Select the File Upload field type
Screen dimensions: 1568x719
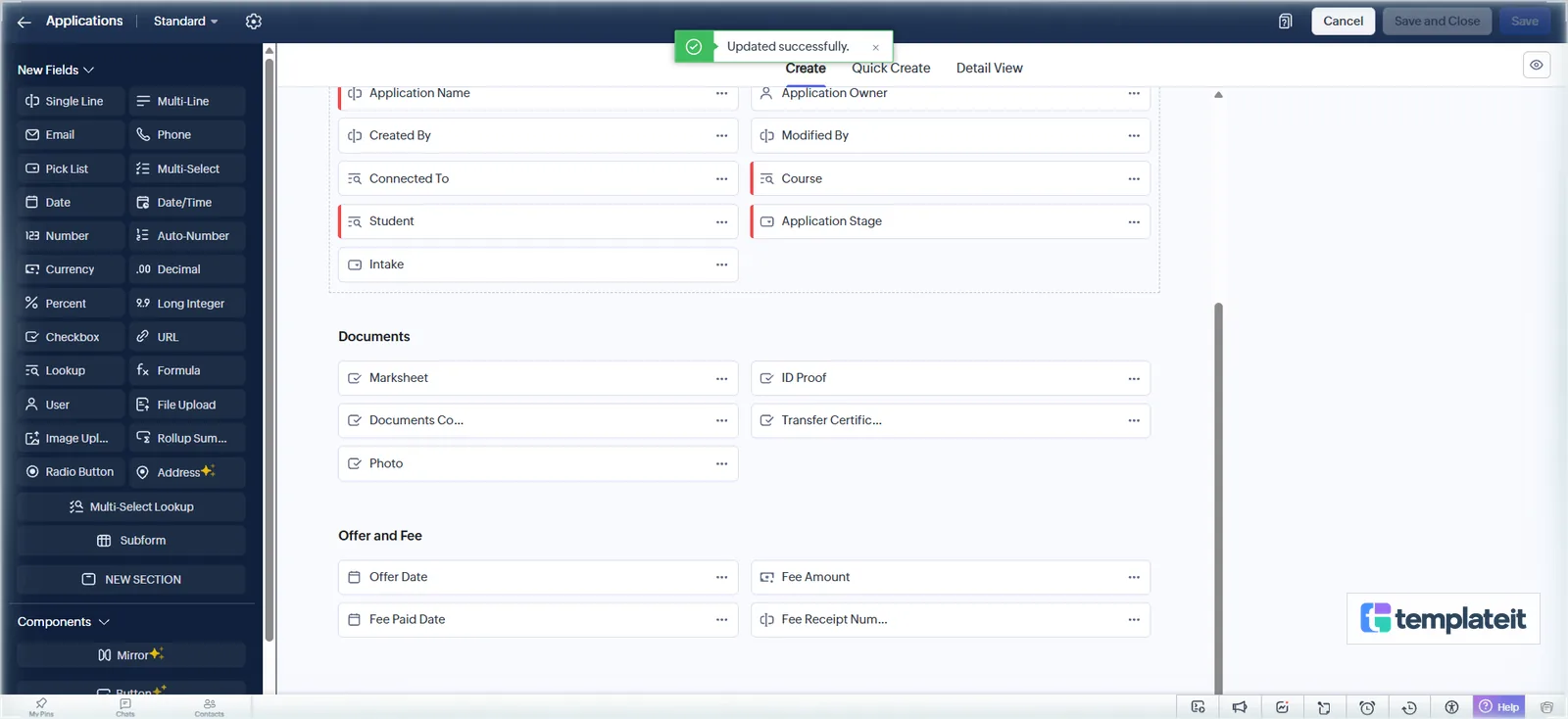tap(187, 405)
